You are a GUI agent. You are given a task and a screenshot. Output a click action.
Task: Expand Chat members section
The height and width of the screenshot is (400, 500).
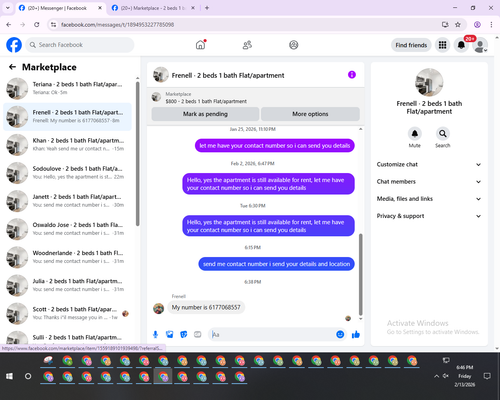coord(429,182)
